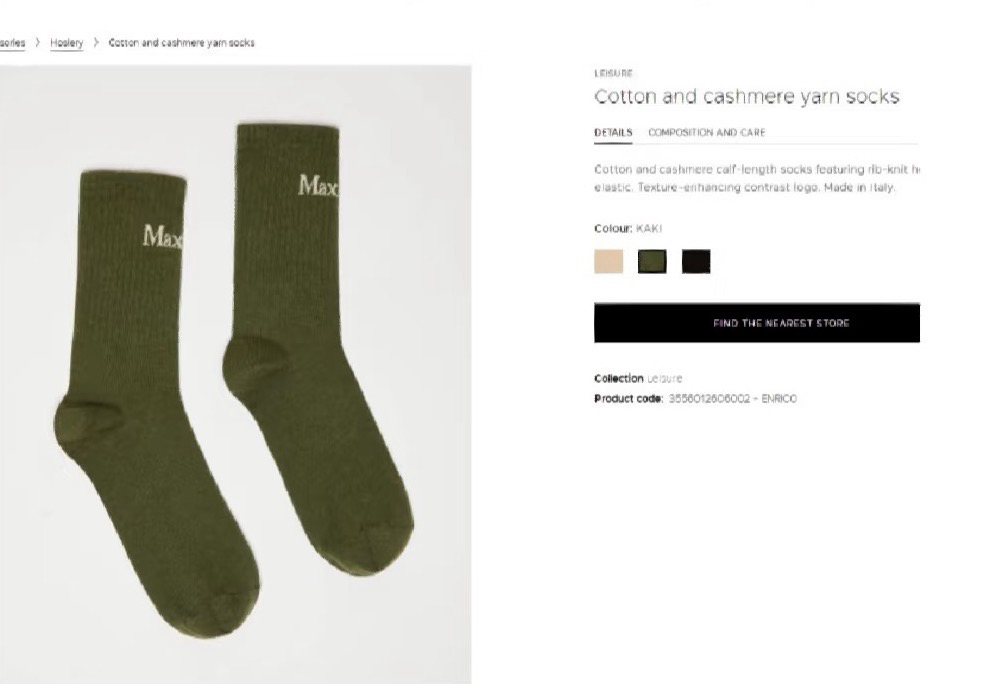The image size is (999, 684).
Task: Go to the Accessories breadcrumb link
Action: tap(12, 43)
